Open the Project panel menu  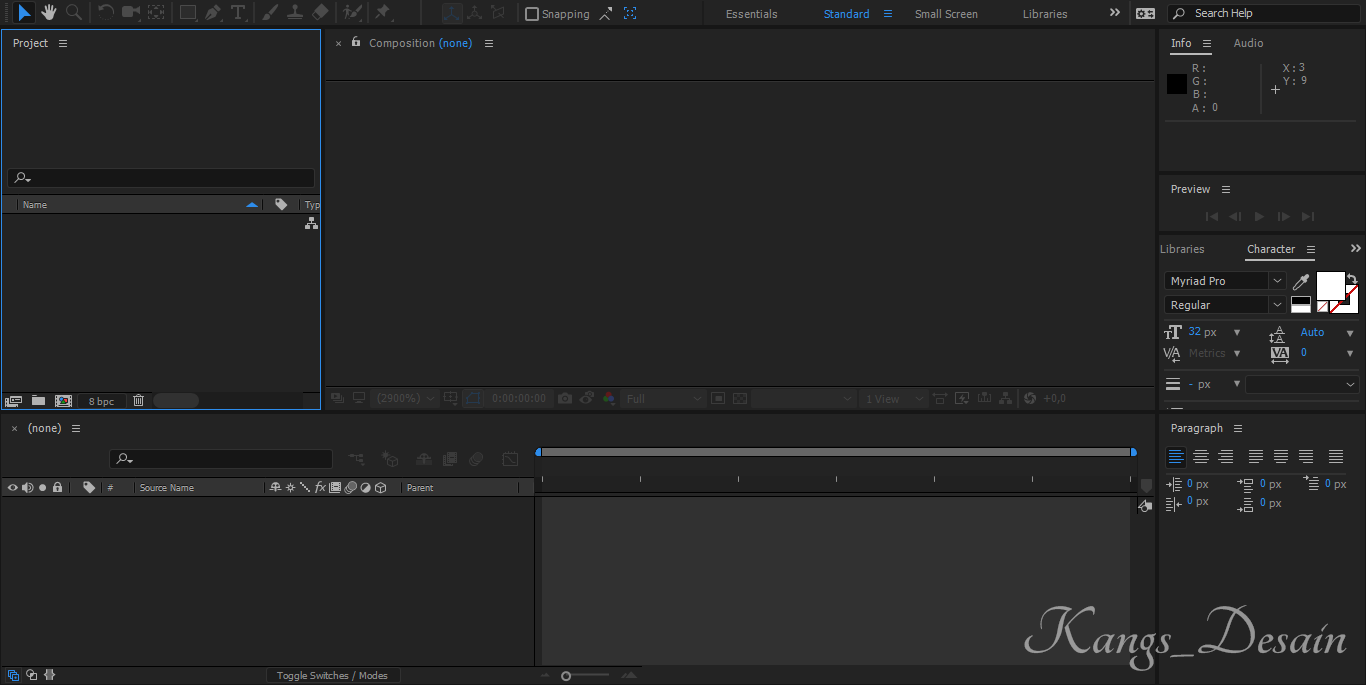(x=63, y=44)
